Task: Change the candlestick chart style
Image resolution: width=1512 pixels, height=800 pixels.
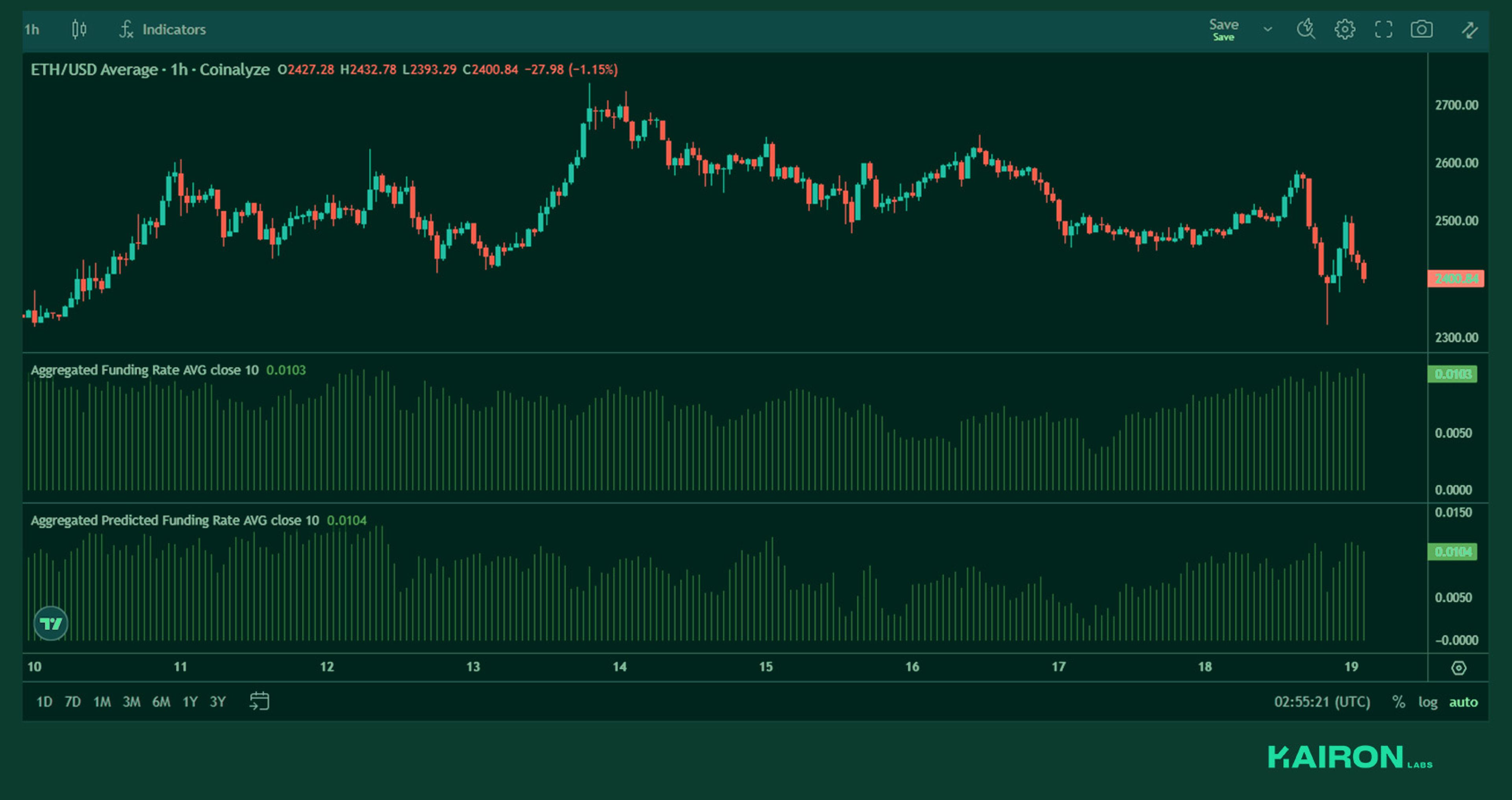Action: coord(79,30)
